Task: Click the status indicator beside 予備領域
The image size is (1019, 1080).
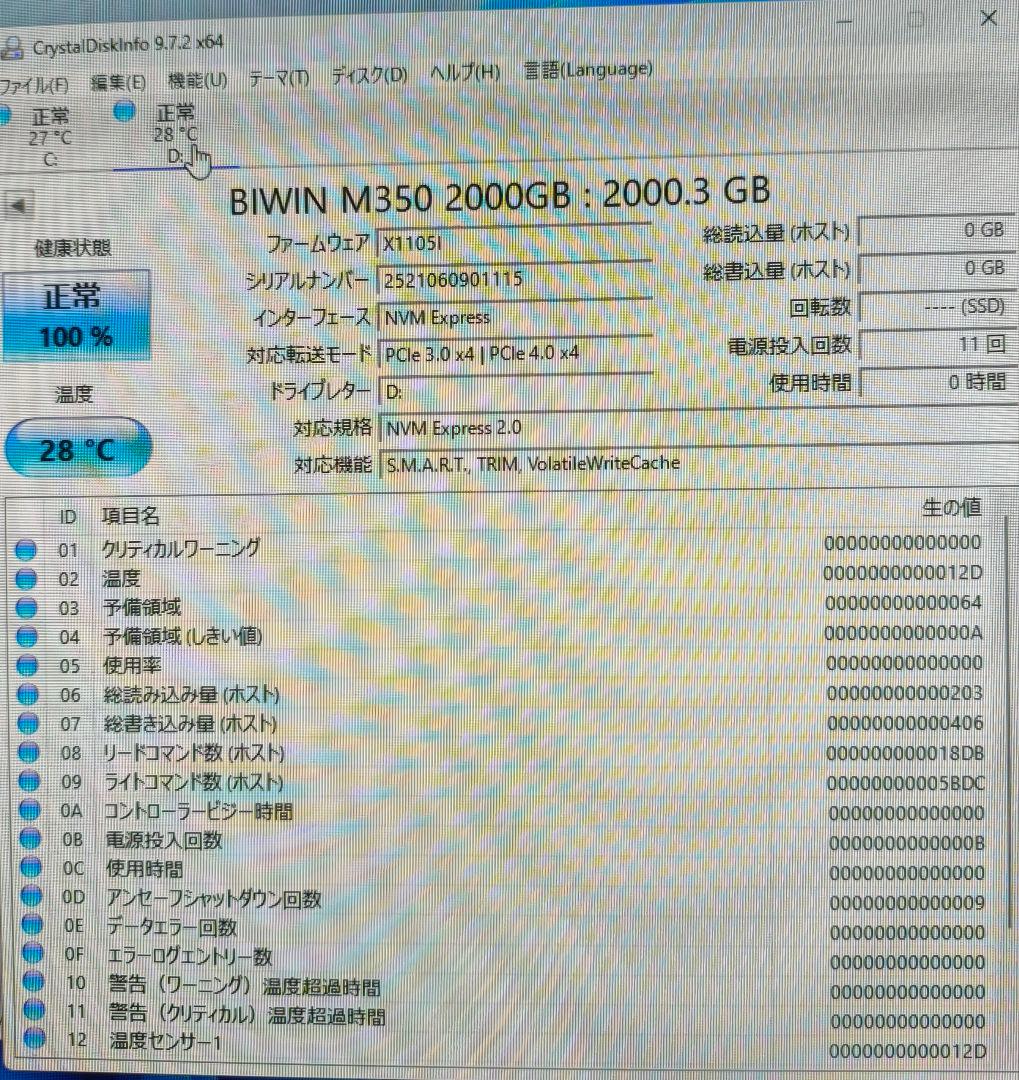Action: coord(26,607)
